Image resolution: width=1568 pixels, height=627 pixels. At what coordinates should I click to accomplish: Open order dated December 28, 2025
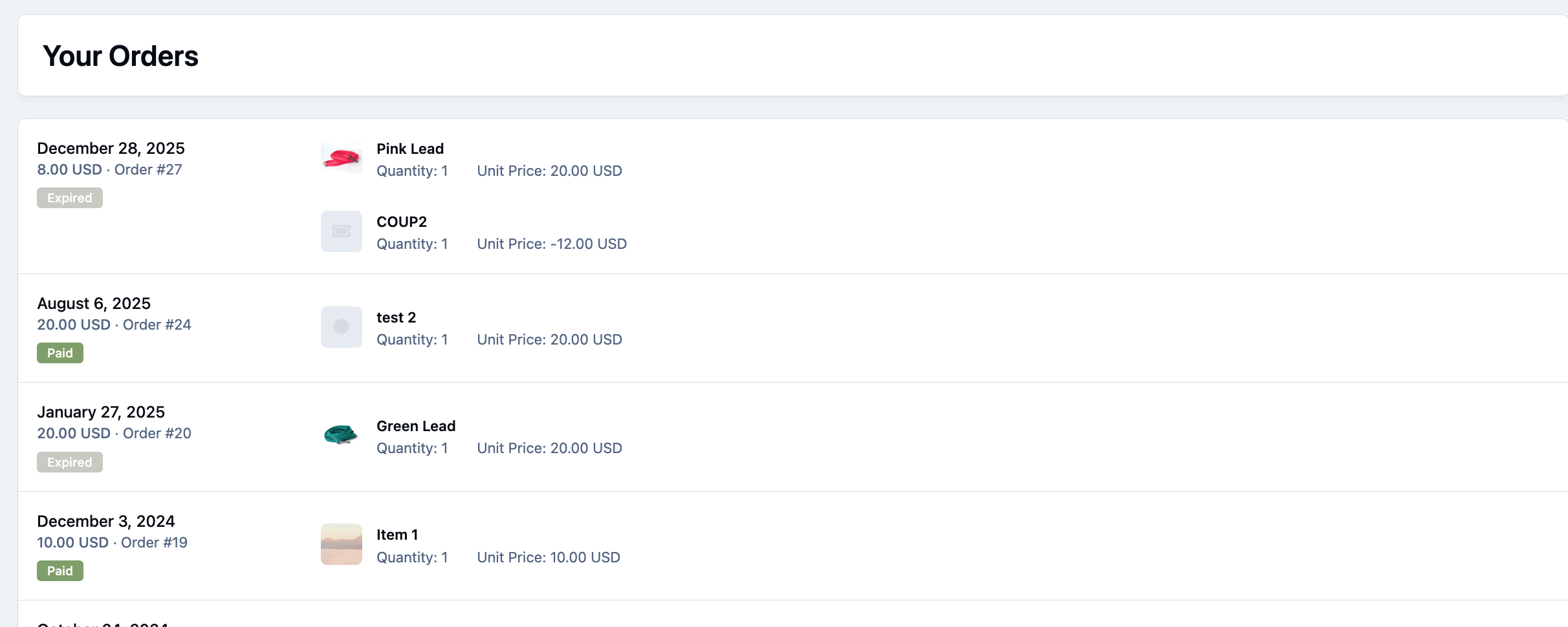pos(111,148)
